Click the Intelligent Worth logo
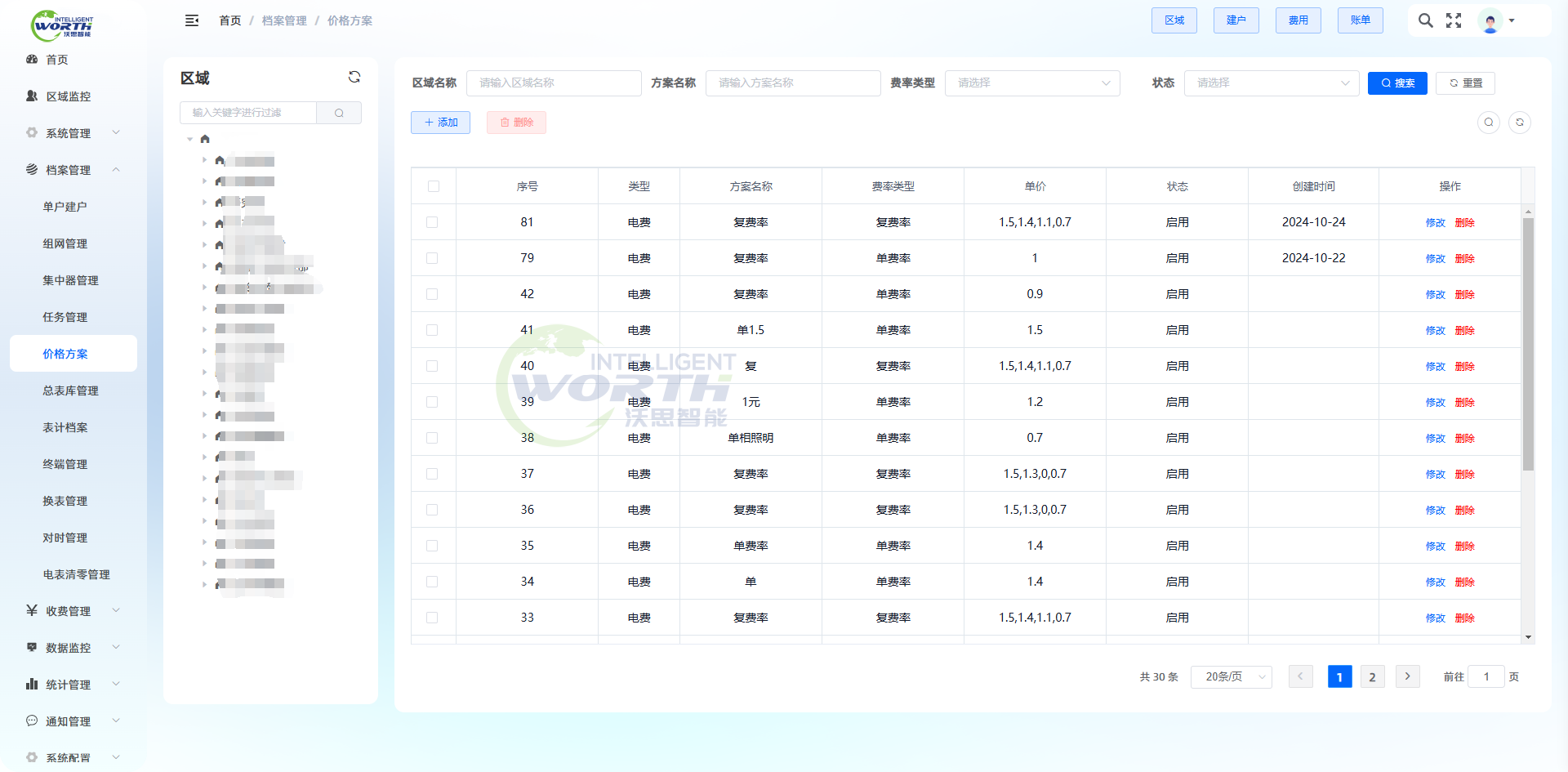The width and height of the screenshot is (1568, 772). [62, 25]
